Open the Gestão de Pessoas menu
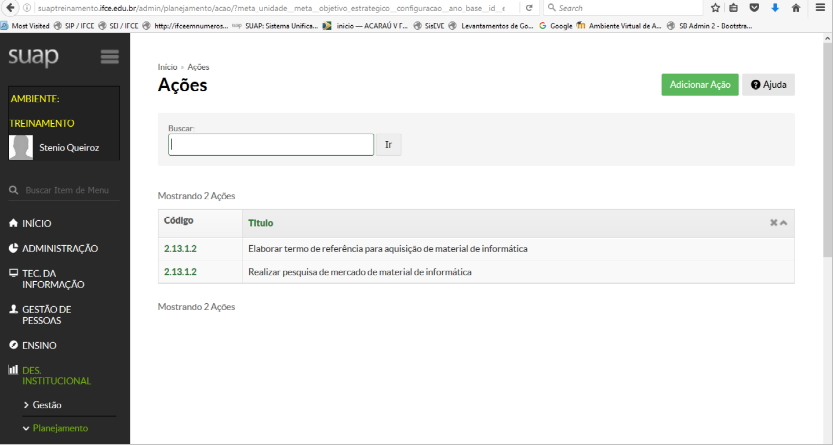 tap(45, 315)
